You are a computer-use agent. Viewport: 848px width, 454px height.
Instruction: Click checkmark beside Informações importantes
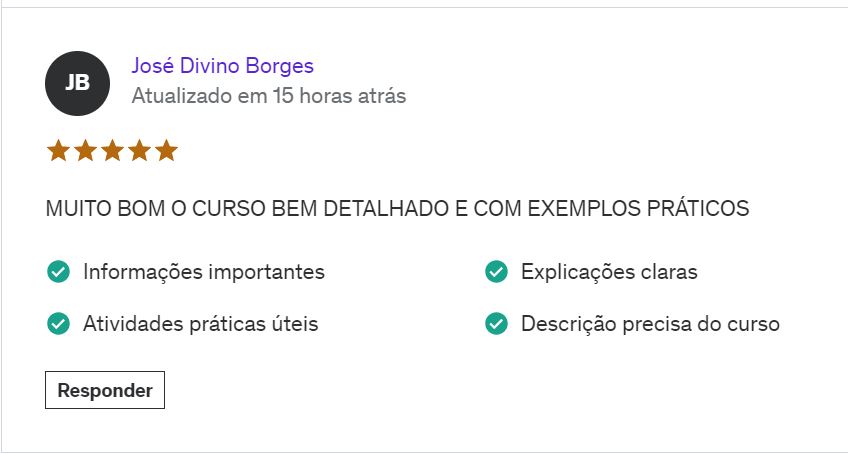(x=58, y=272)
